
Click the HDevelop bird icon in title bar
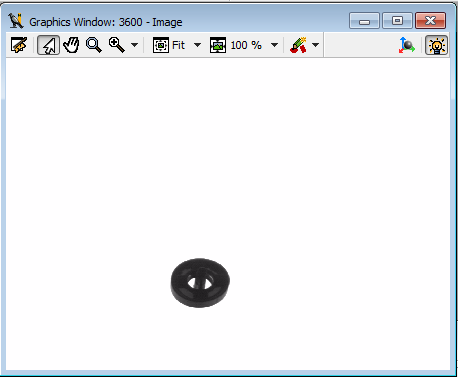click(16, 21)
